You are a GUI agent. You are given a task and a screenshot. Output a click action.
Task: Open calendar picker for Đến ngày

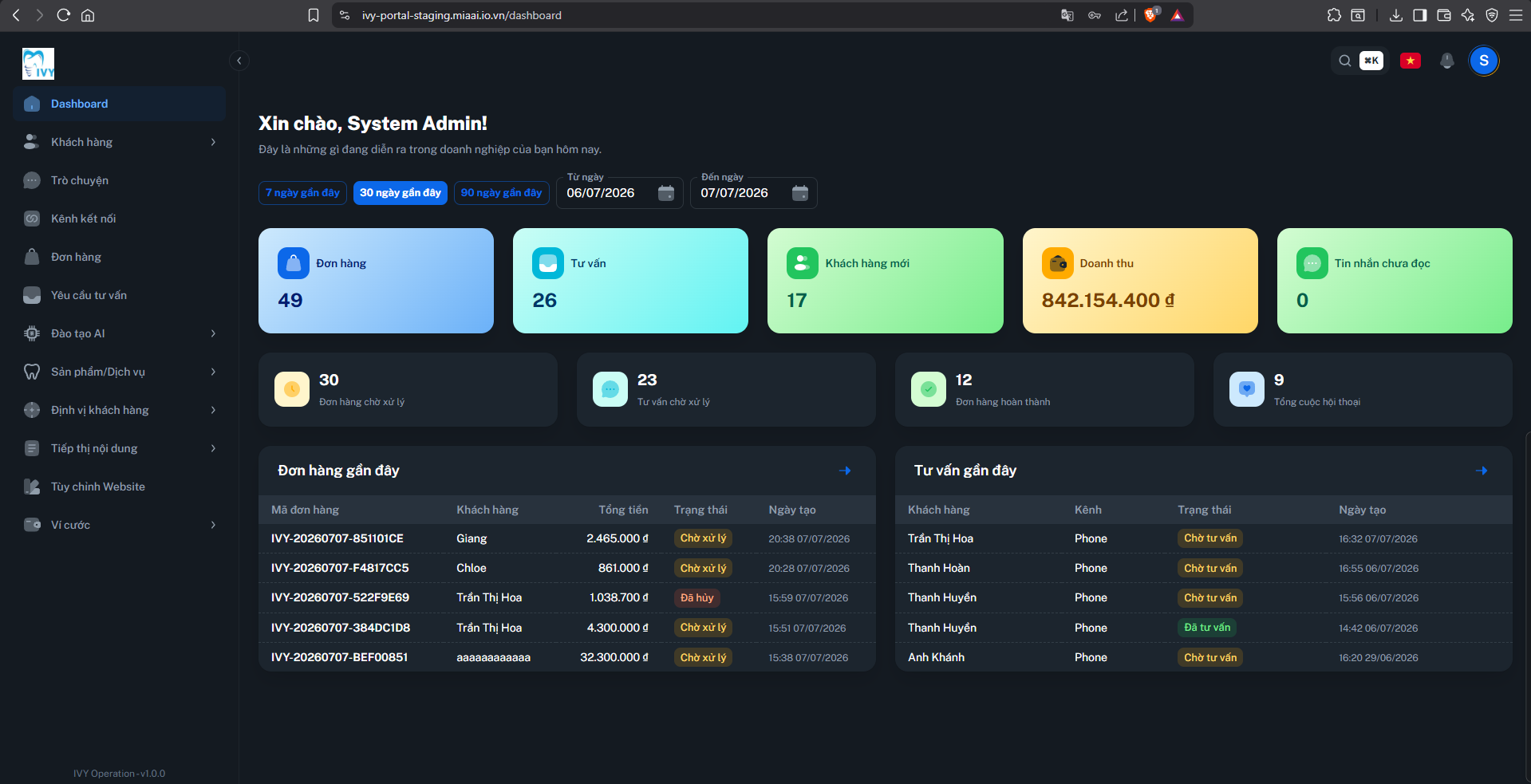click(x=799, y=193)
